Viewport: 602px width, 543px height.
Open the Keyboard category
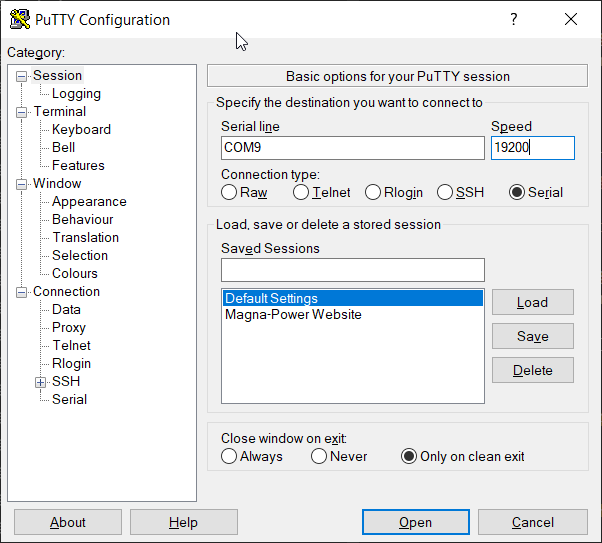tap(81, 129)
